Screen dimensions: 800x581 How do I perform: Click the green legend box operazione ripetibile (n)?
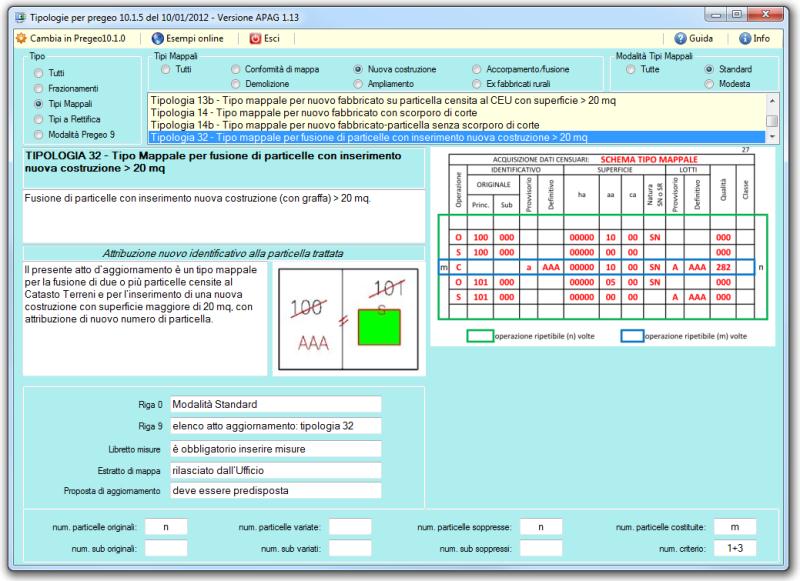(480, 336)
